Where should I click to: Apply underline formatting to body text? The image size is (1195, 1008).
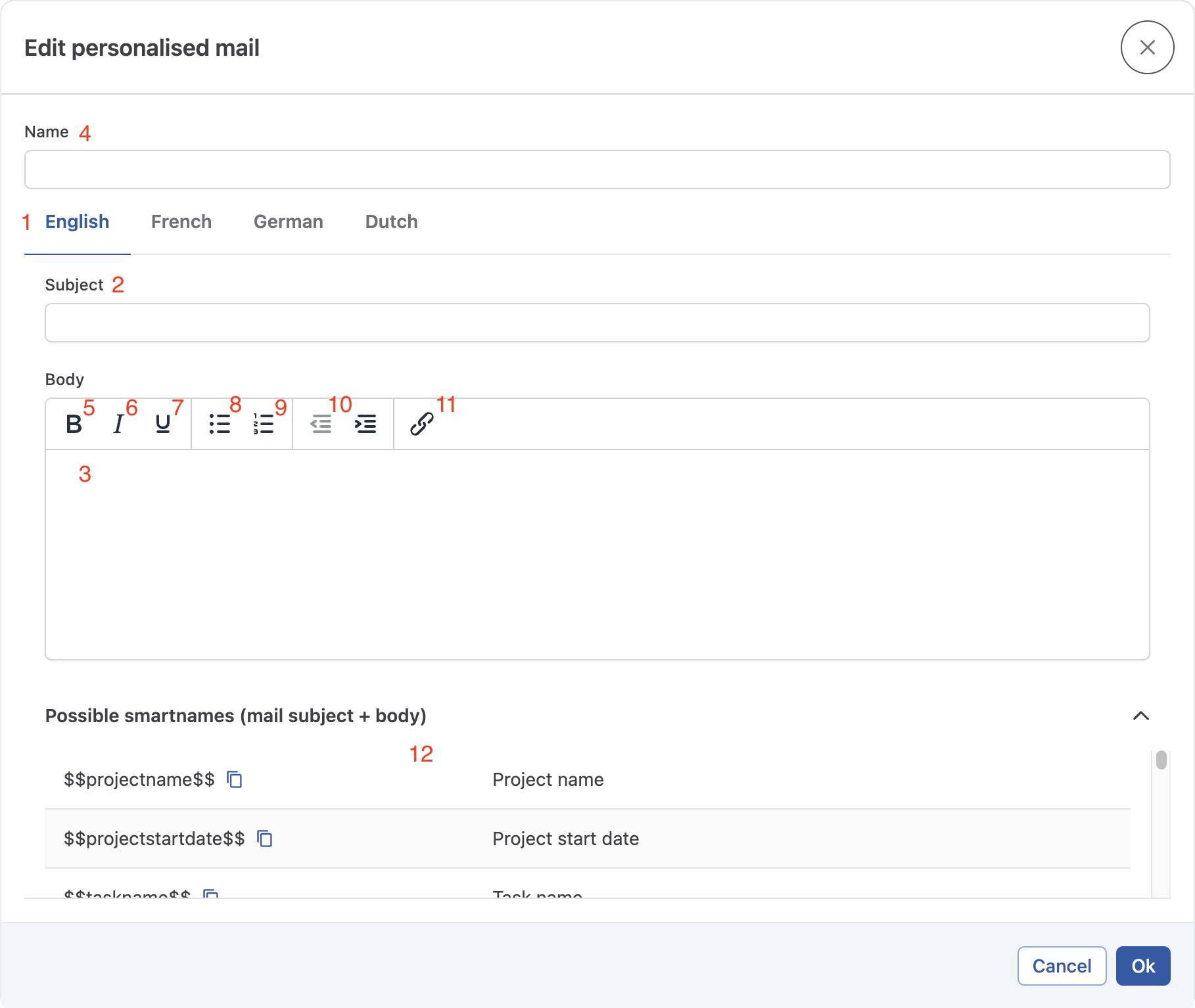coord(162,424)
